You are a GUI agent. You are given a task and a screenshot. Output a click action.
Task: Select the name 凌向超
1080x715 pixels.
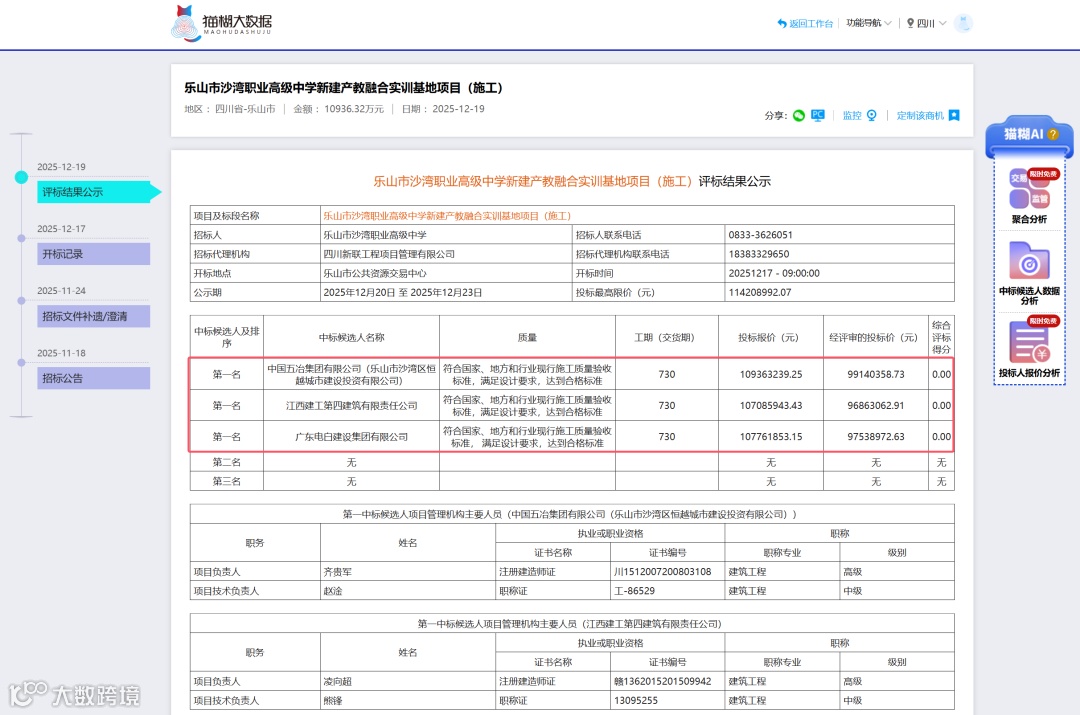click(338, 681)
